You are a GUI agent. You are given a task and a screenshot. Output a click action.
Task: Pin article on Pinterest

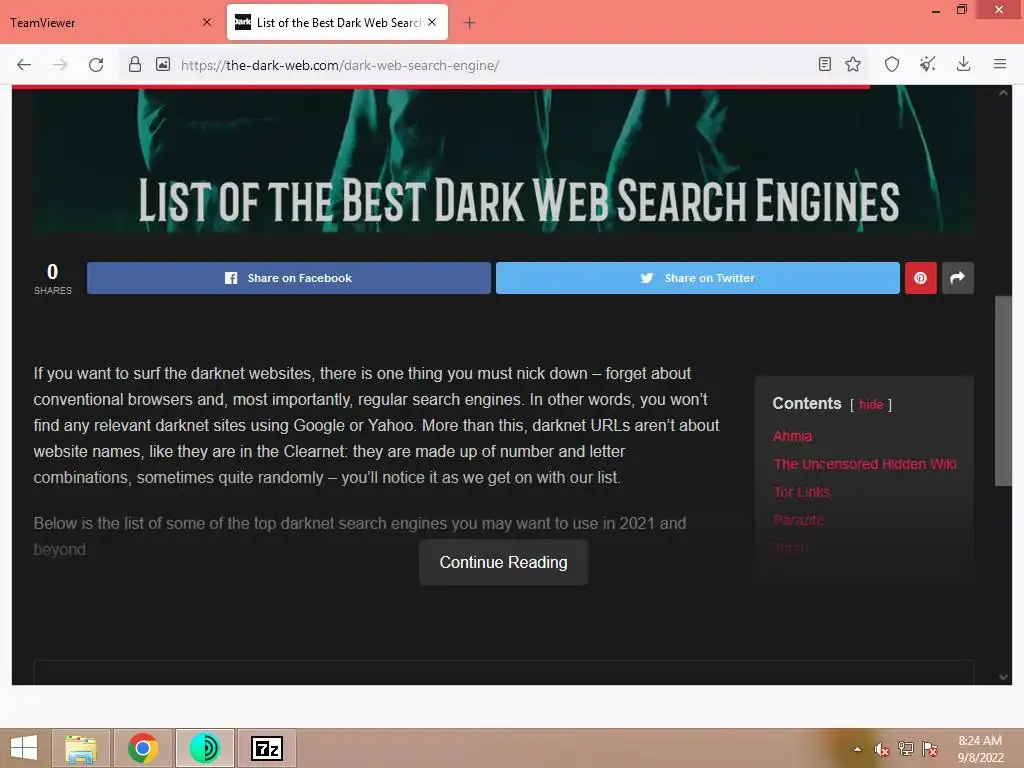(921, 278)
